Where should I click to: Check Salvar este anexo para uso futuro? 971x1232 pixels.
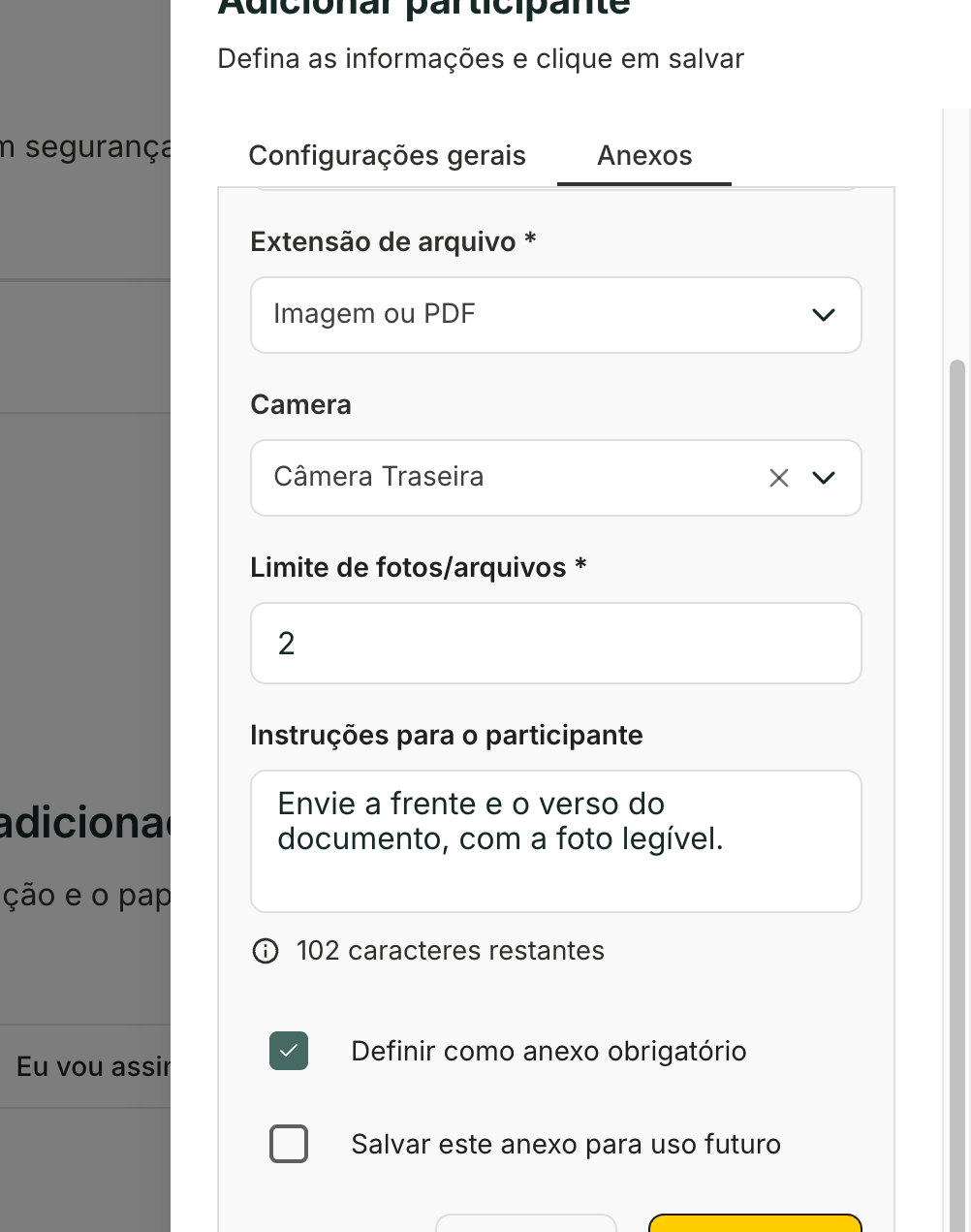(x=289, y=1144)
